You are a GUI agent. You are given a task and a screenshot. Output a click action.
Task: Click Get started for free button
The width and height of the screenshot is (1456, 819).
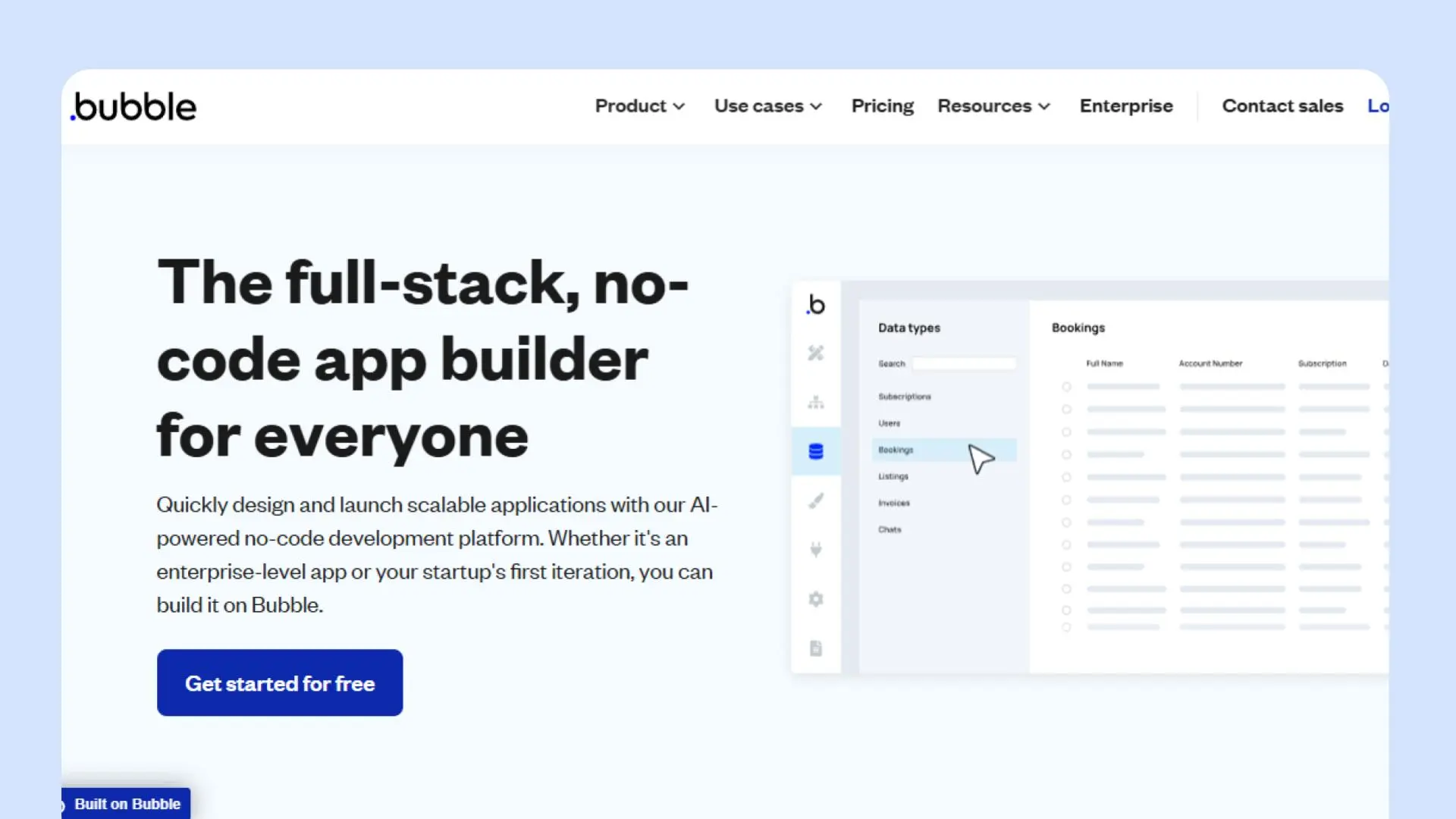click(x=280, y=682)
